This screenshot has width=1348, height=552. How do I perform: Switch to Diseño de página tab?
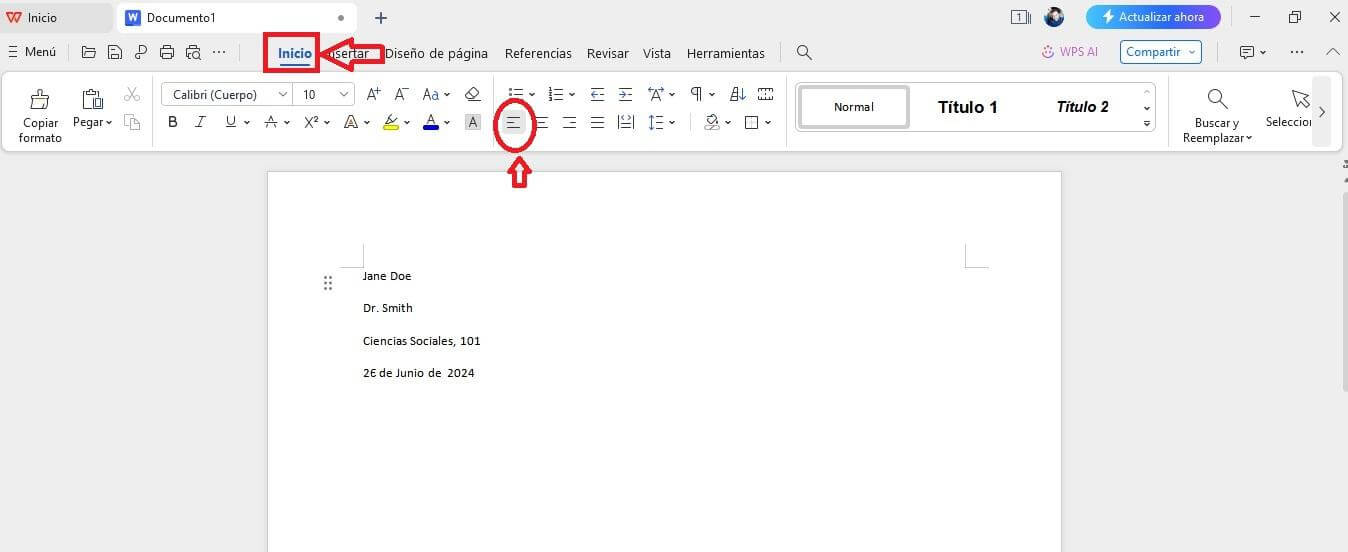[436, 53]
